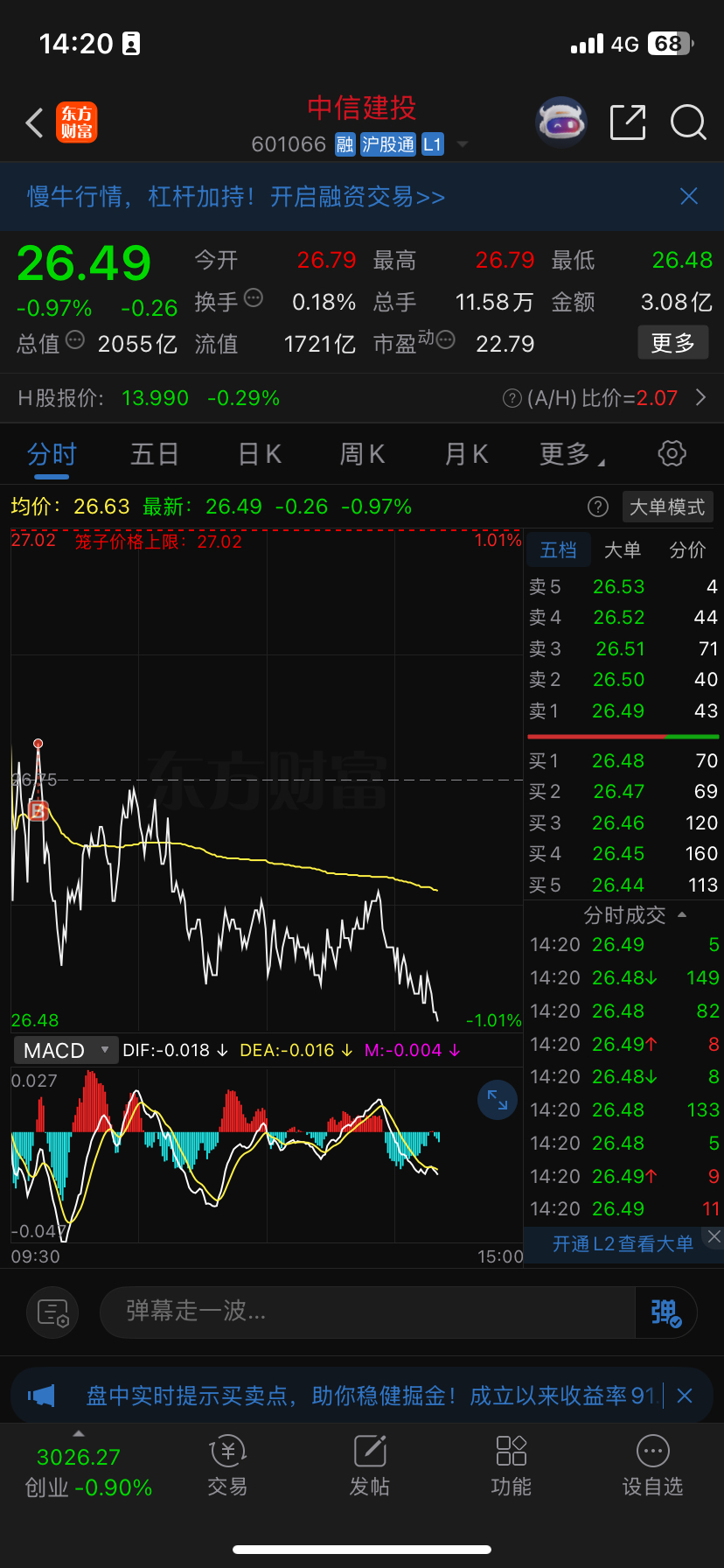
Task: Open the 东方财富 logo icon
Action: point(77,122)
